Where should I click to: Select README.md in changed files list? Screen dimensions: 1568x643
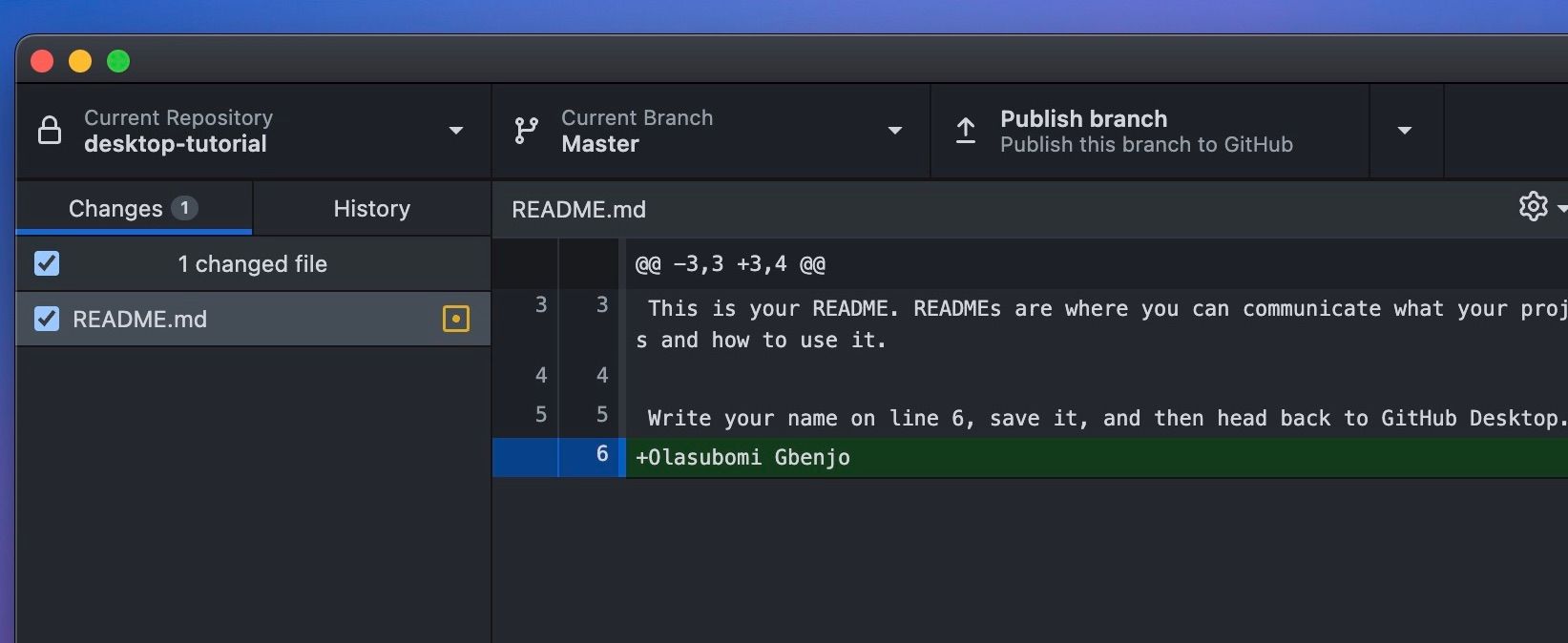point(253,319)
